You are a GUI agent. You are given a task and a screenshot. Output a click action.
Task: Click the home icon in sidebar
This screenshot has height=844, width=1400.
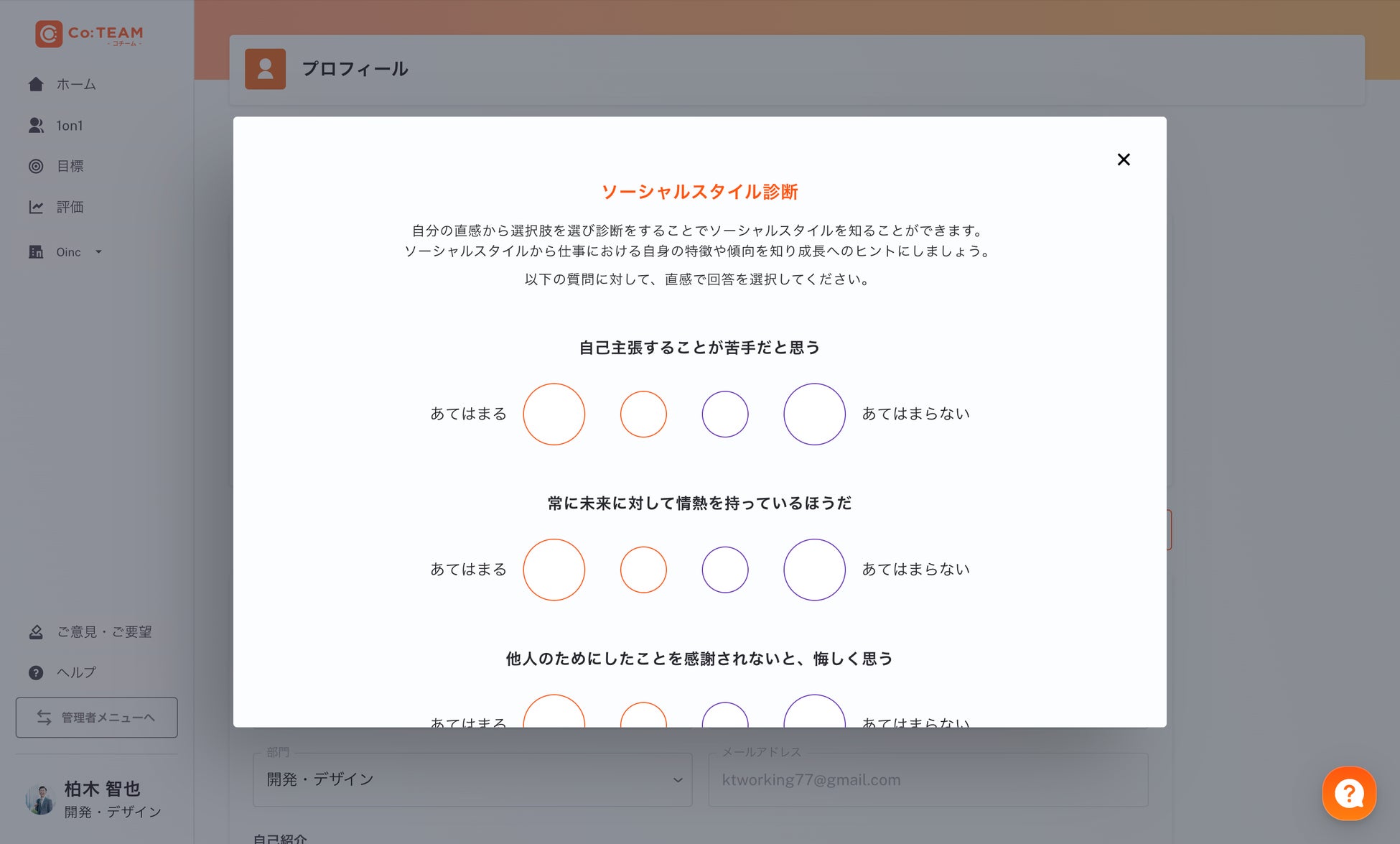(36, 84)
